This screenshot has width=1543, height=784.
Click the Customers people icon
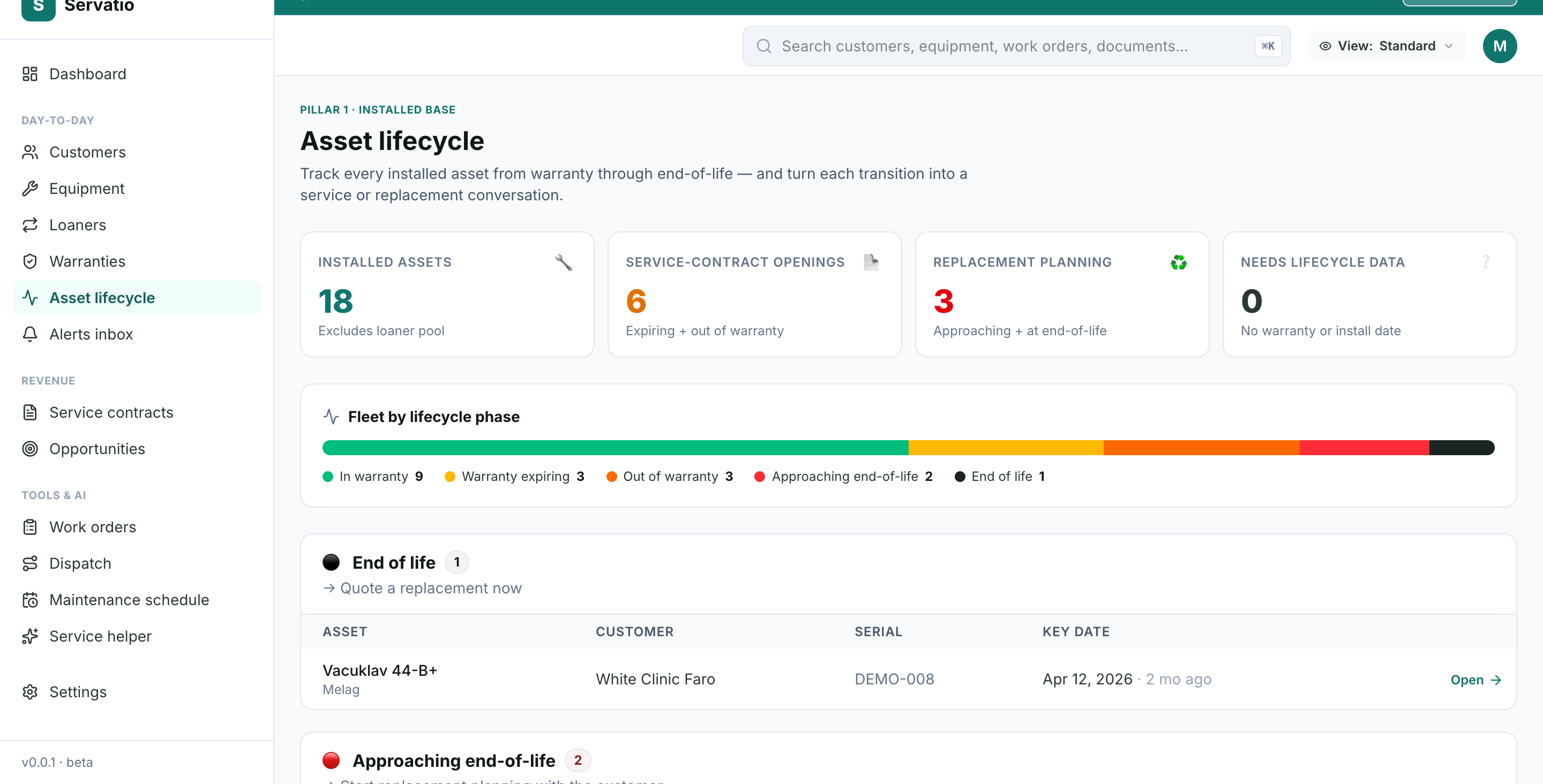pyautogui.click(x=30, y=152)
